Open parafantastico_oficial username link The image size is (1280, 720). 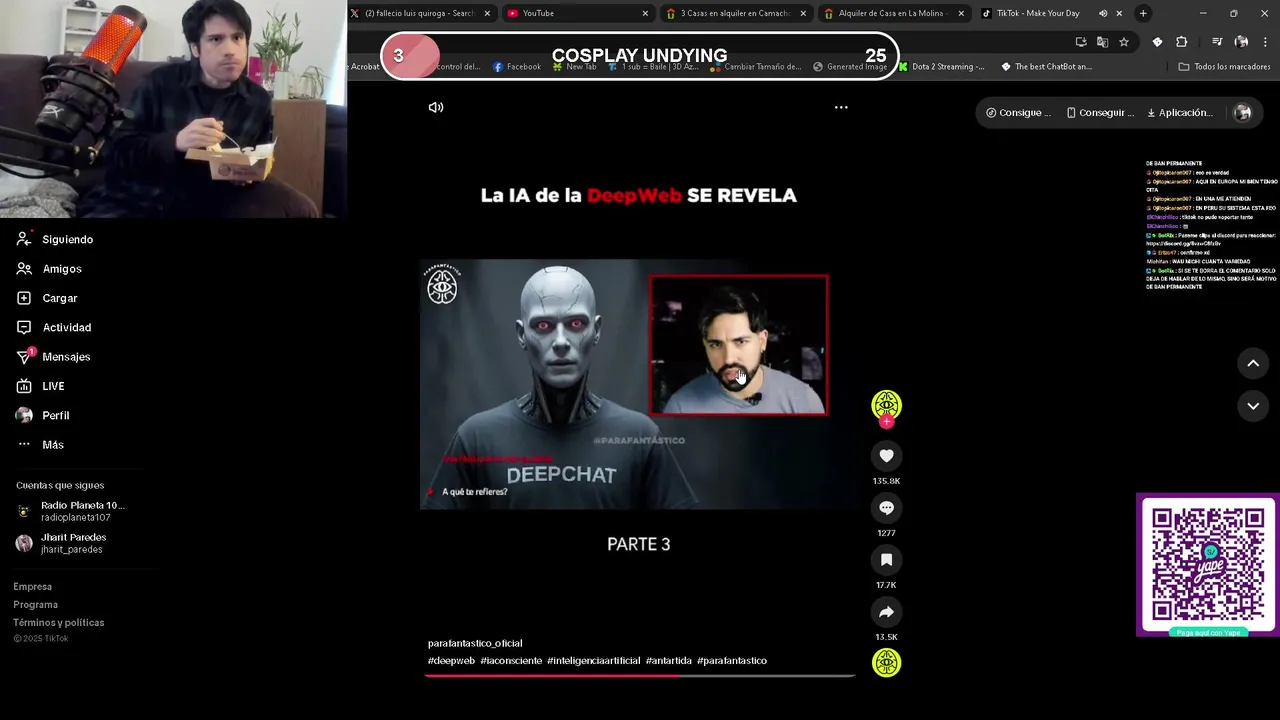[475, 644]
